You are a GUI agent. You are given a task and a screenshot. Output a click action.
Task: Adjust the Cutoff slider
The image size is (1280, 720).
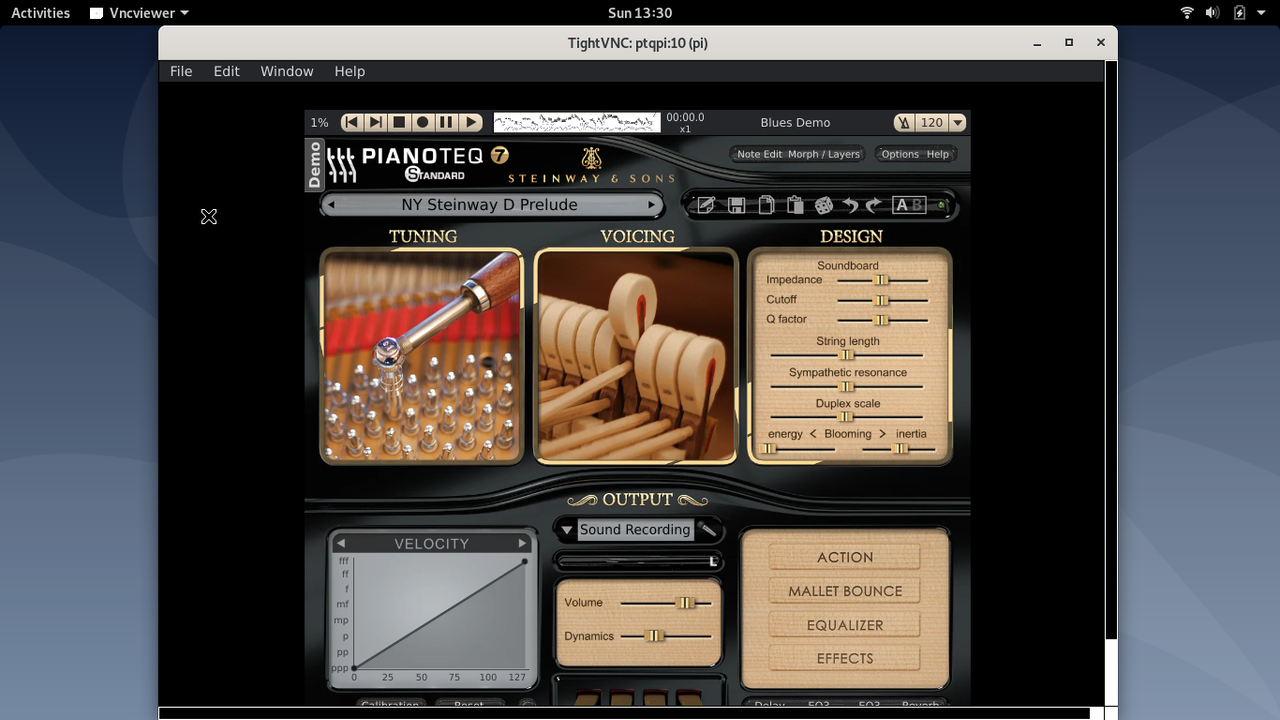pos(881,300)
